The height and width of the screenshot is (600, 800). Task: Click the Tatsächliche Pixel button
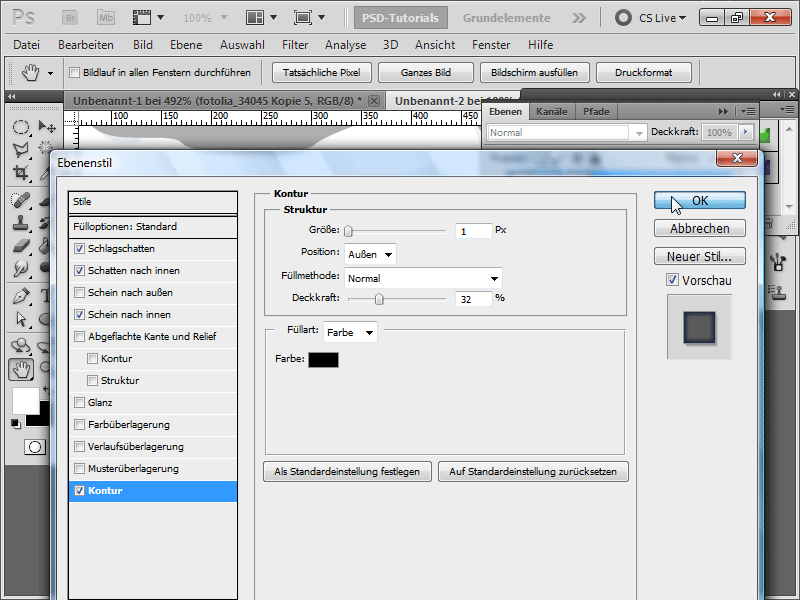(x=321, y=72)
